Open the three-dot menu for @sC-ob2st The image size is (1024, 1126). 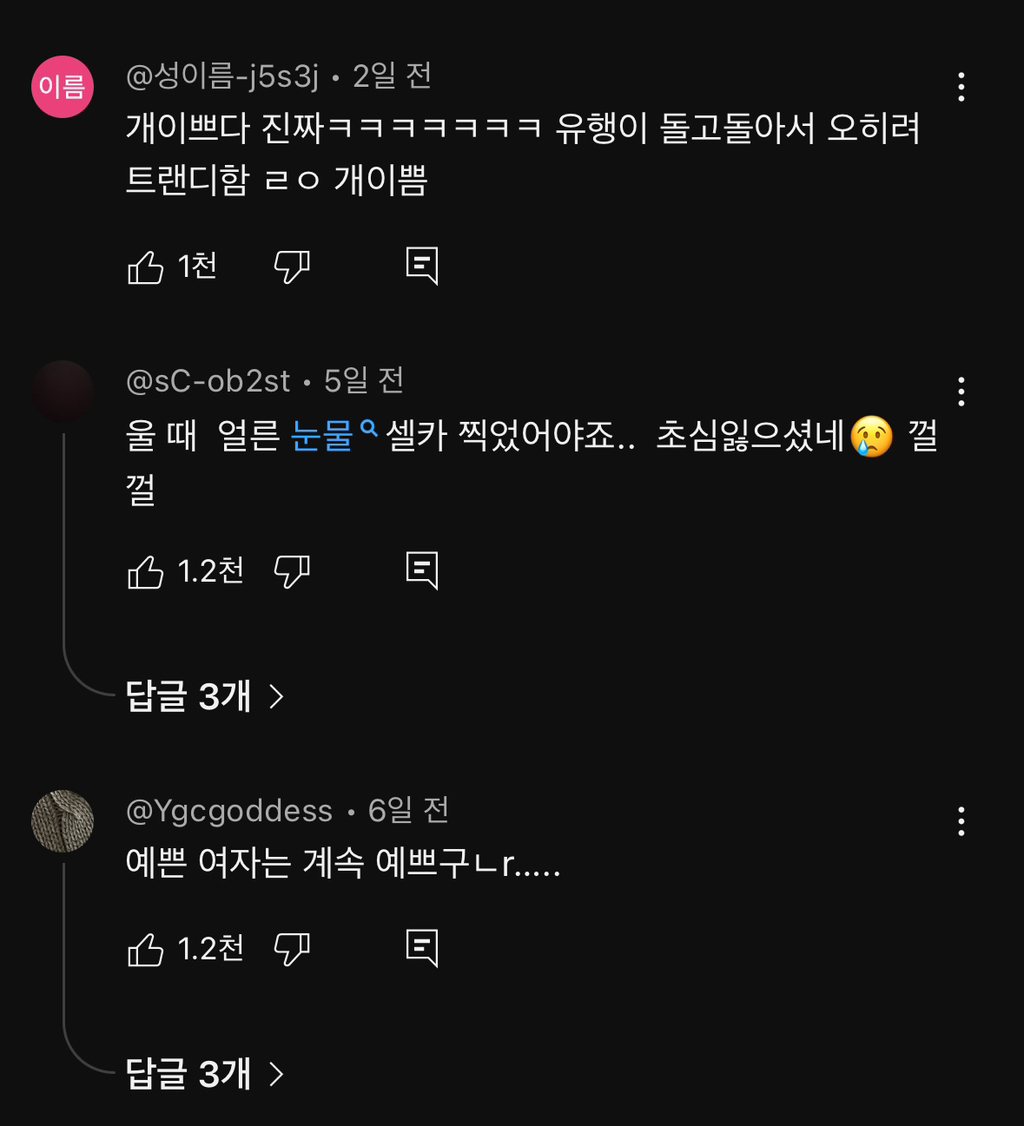coord(960,391)
